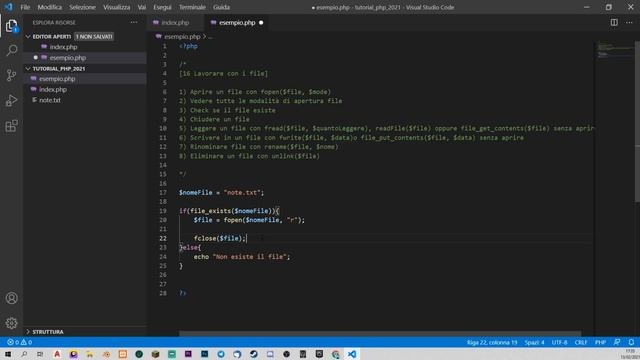Click the file_exists function call on line 19
Viewport: 640px width, 360px height.
pos(210,211)
